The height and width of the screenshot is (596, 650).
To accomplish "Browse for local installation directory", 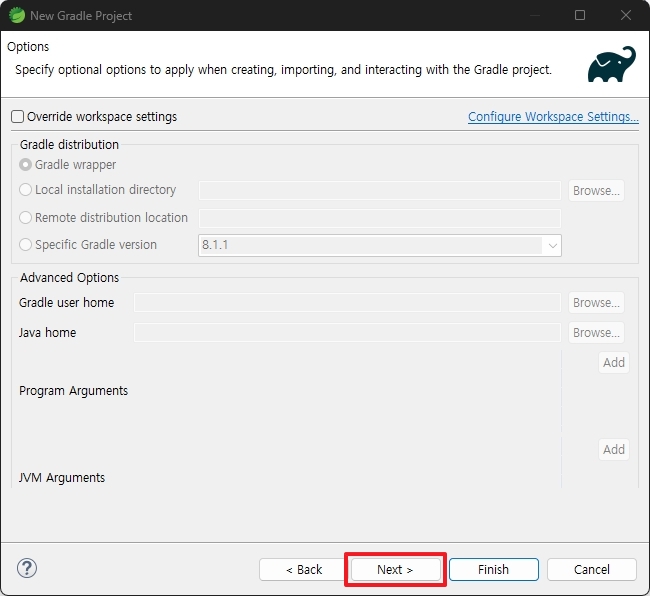I will pos(596,191).
